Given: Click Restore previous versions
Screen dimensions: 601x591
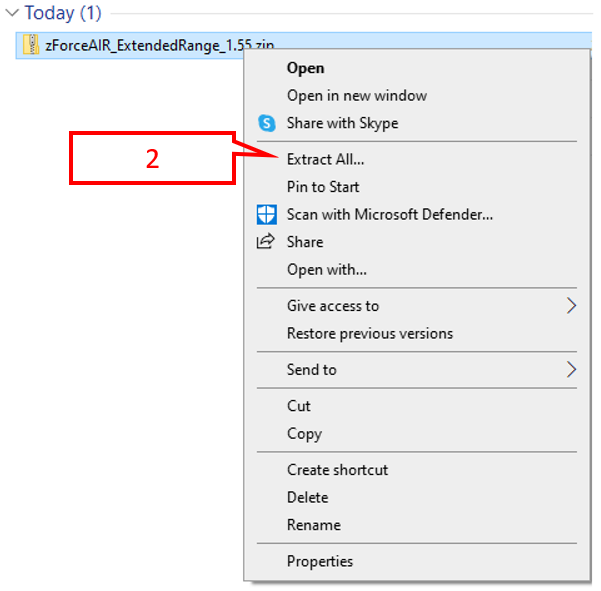Looking at the screenshot, I should pos(369,333).
